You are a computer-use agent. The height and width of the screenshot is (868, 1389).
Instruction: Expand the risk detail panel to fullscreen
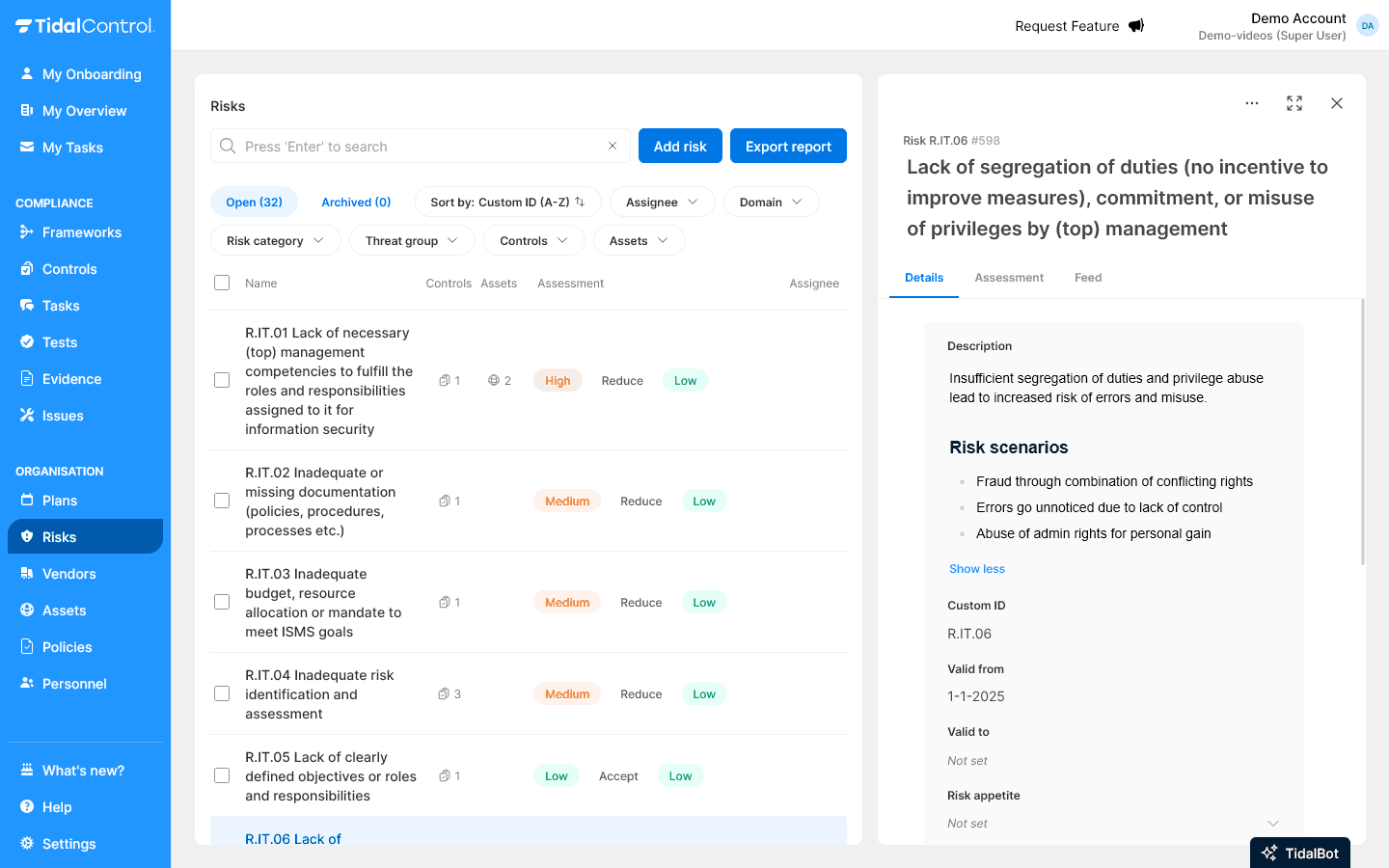[x=1294, y=103]
